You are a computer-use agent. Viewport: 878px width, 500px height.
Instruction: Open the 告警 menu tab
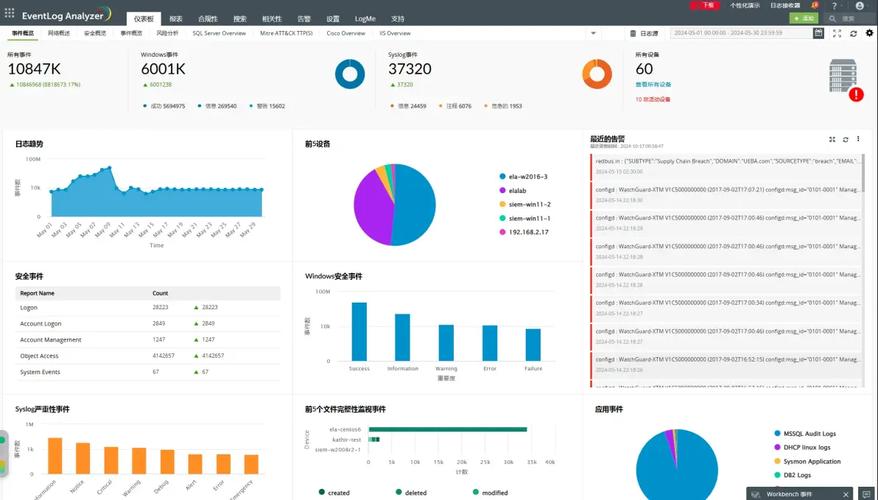click(x=304, y=19)
